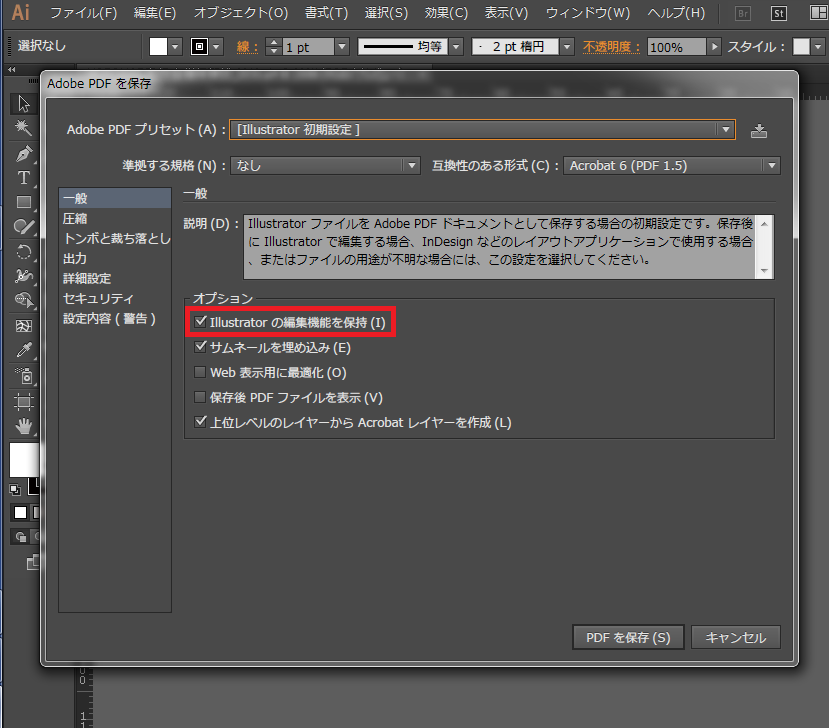Collapse the tools panel double arrow
The height and width of the screenshot is (728, 829).
pyautogui.click(x=12, y=69)
